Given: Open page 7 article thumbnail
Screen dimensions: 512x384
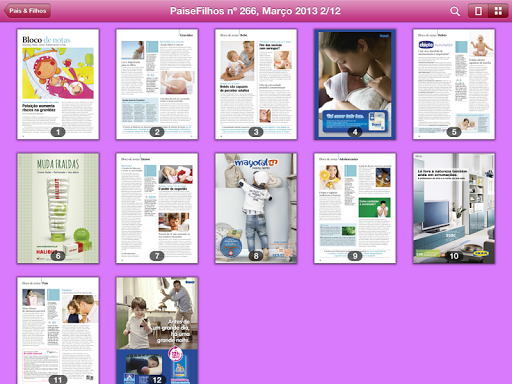Looking at the screenshot, I should (157, 208).
